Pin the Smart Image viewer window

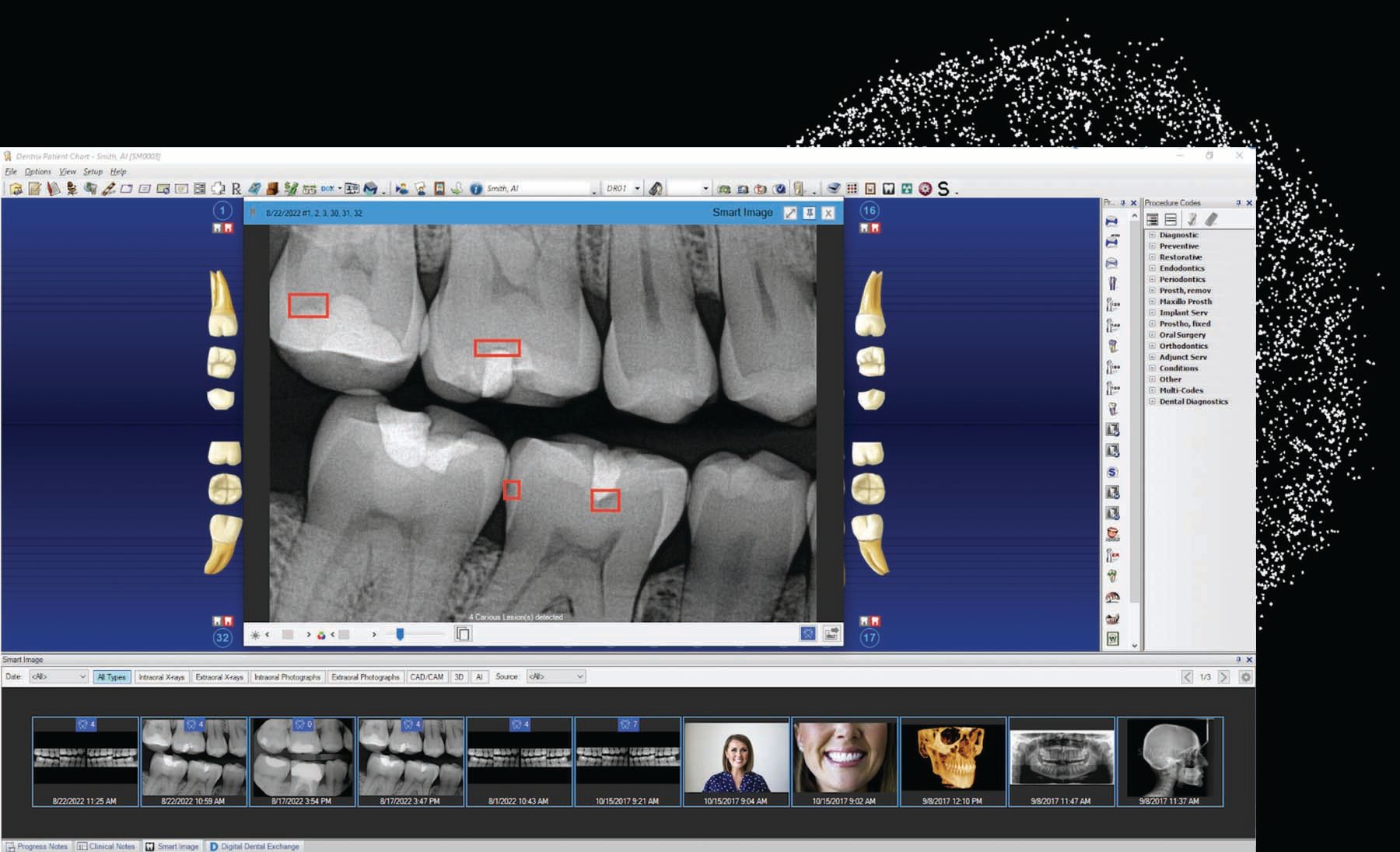[809, 213]
